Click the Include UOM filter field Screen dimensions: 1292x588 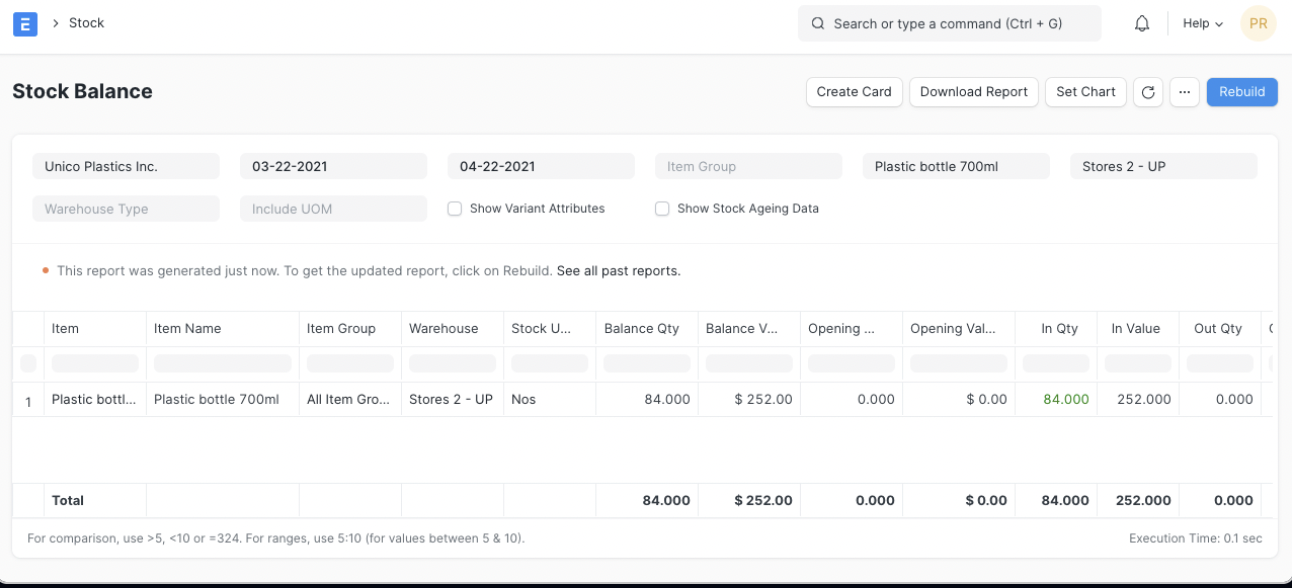333,209
